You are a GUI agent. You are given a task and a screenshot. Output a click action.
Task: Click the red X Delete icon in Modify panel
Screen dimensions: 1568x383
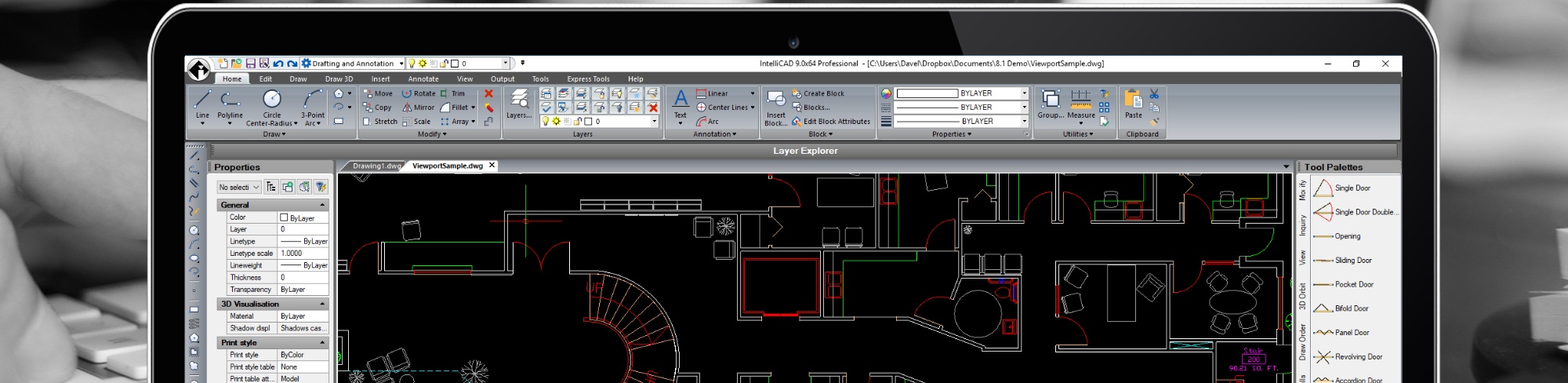tap(488, 93)
